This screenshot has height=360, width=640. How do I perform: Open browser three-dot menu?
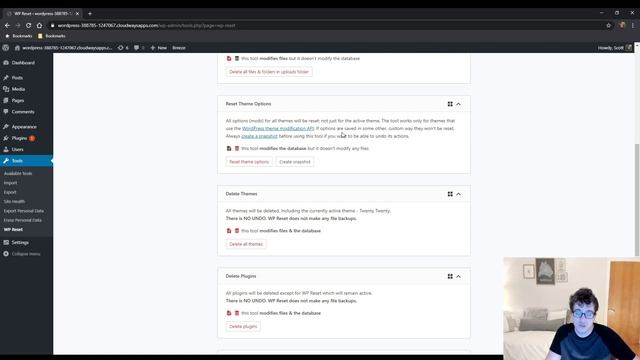(x=633, y=25)
